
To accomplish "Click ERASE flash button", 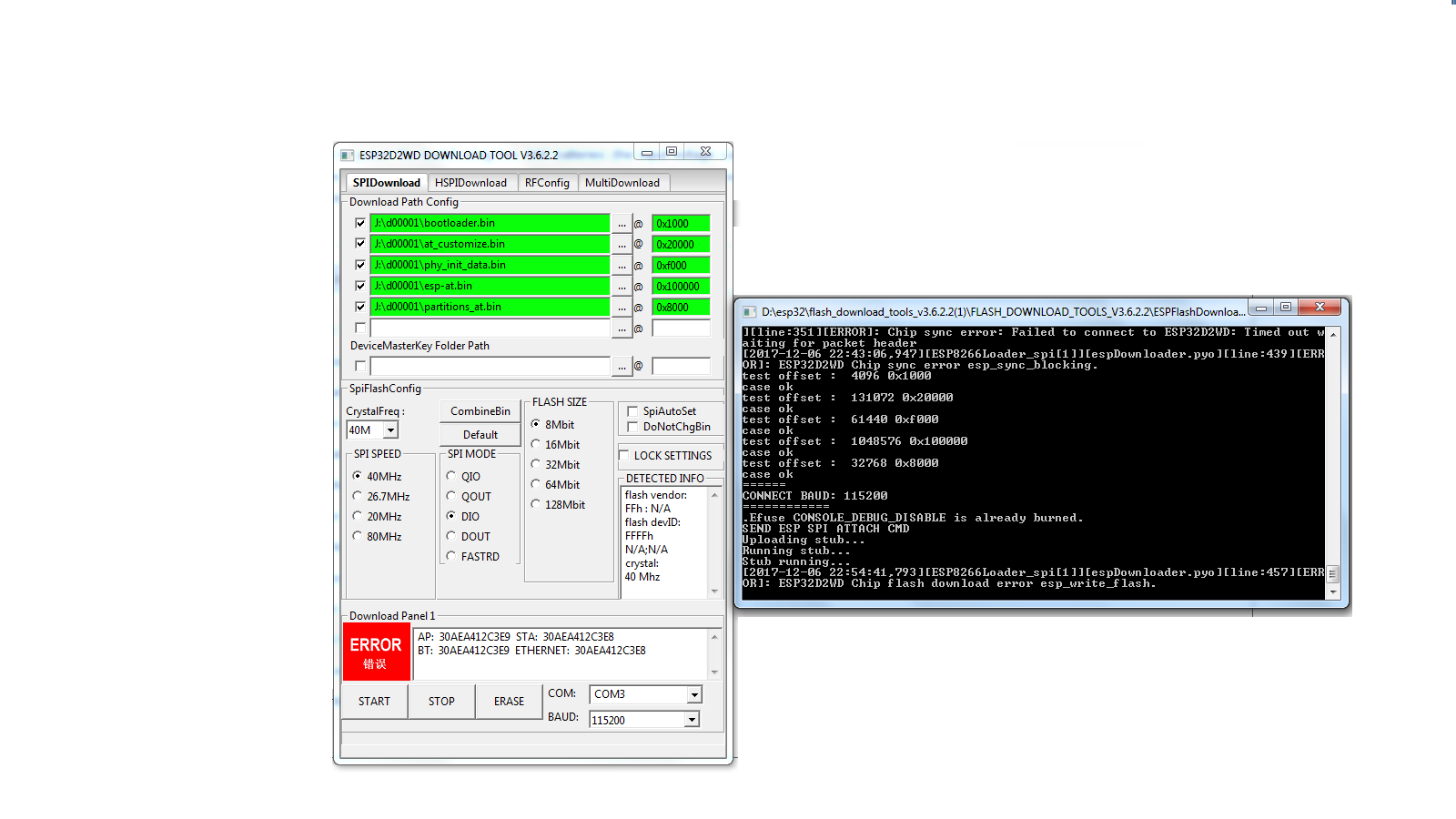I will [x=509, y=702].
